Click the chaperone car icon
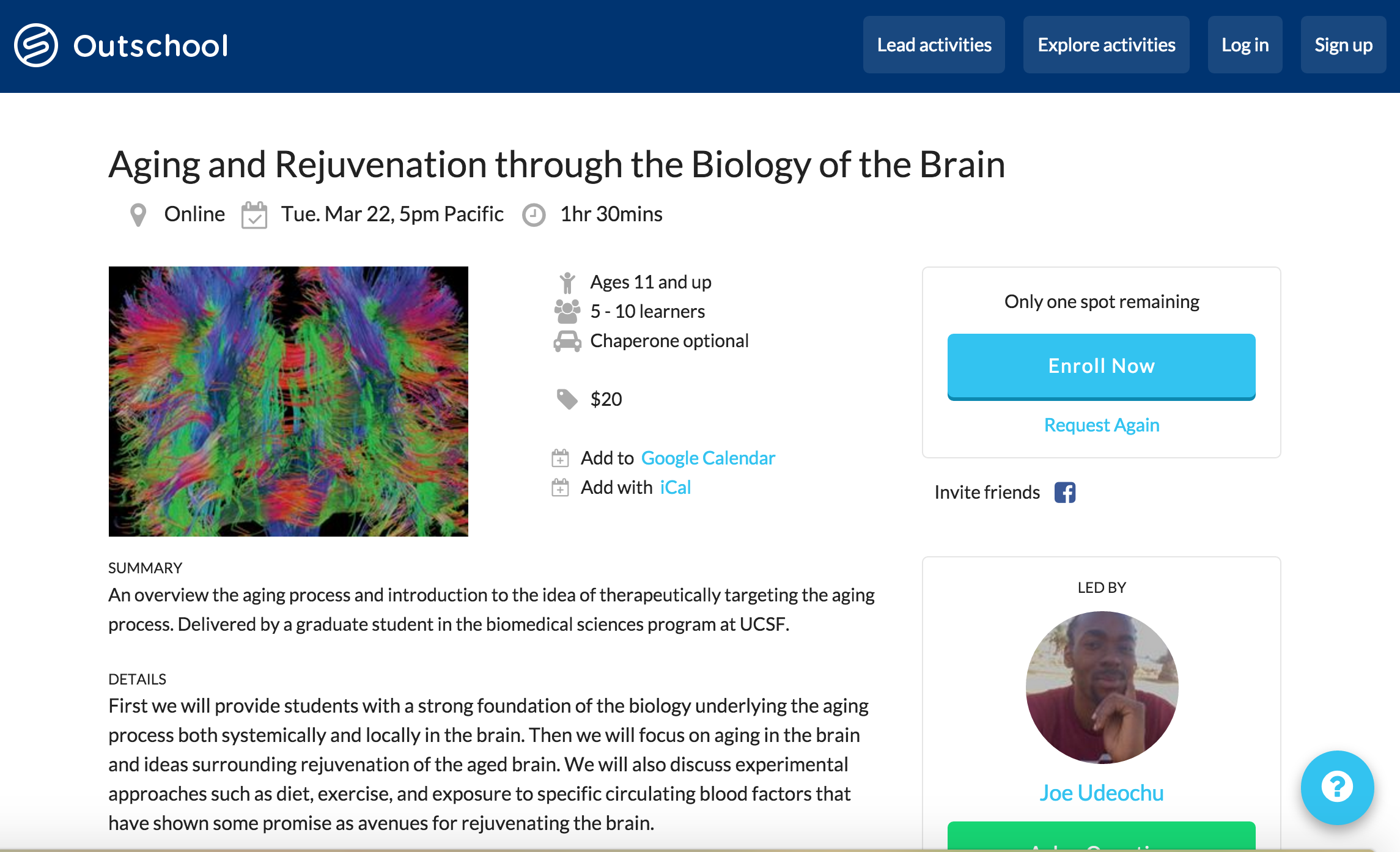The image size is (1400, 852). (x=567, y=341)
